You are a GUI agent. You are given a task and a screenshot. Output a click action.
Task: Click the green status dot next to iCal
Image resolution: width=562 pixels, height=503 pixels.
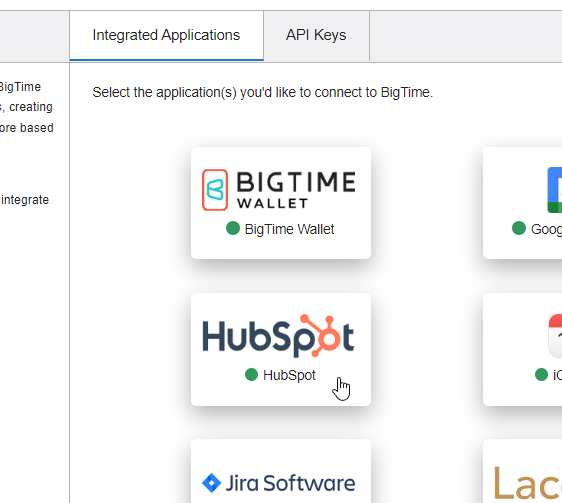click(541, 375)
